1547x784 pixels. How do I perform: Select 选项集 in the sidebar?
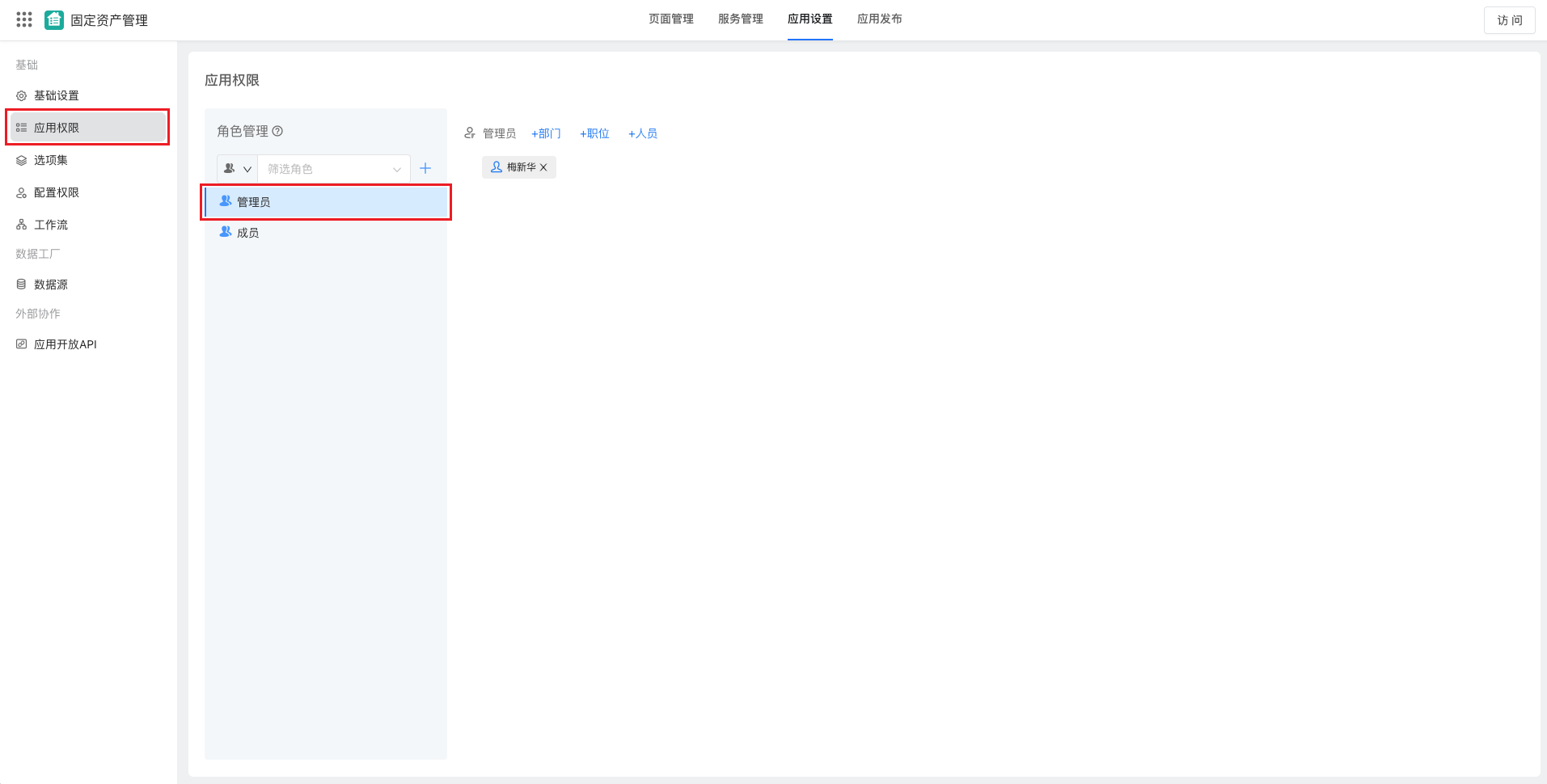pos(50,160)
